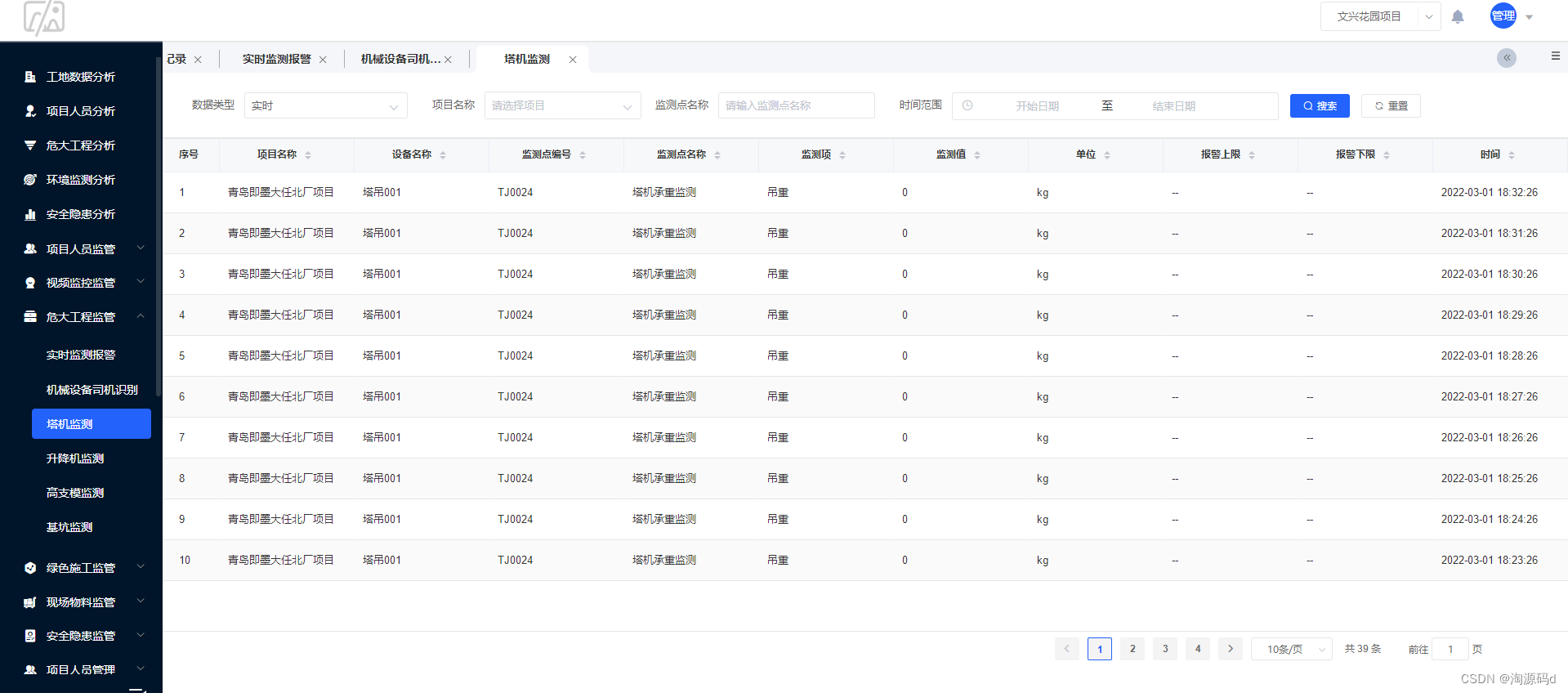Viewport: 1568px width, 693px height.
Task: Click the 搜索 button
Action: point(1320,105)
